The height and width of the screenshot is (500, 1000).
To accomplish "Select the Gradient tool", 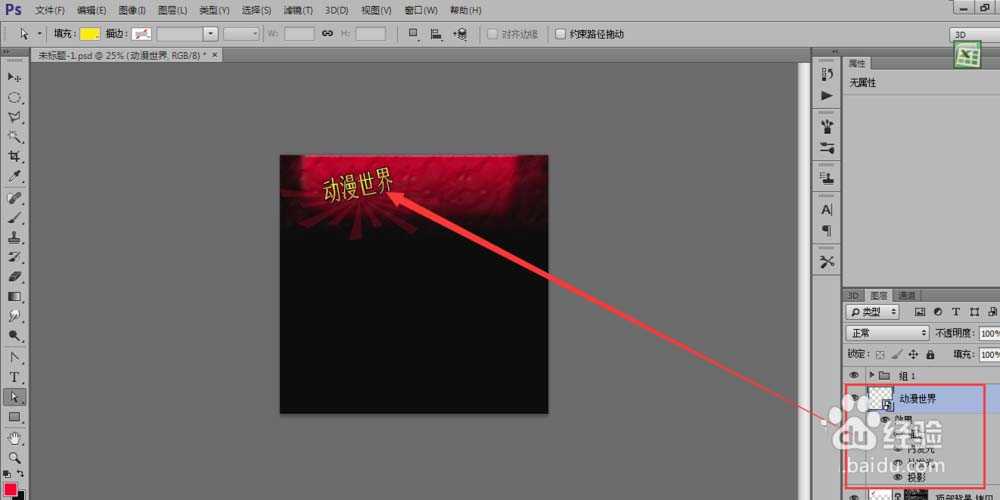I will [x=15, y=297].
